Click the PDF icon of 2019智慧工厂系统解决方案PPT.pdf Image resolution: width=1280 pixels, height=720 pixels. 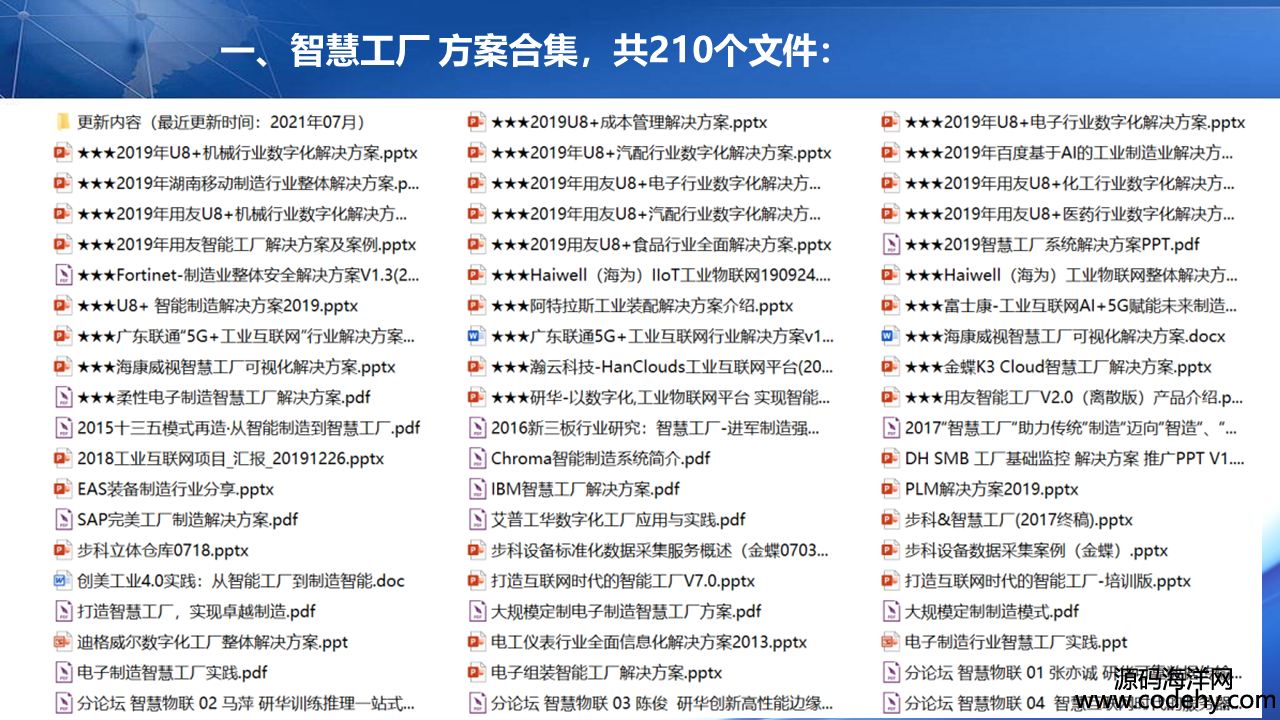[x=890, y=244]
